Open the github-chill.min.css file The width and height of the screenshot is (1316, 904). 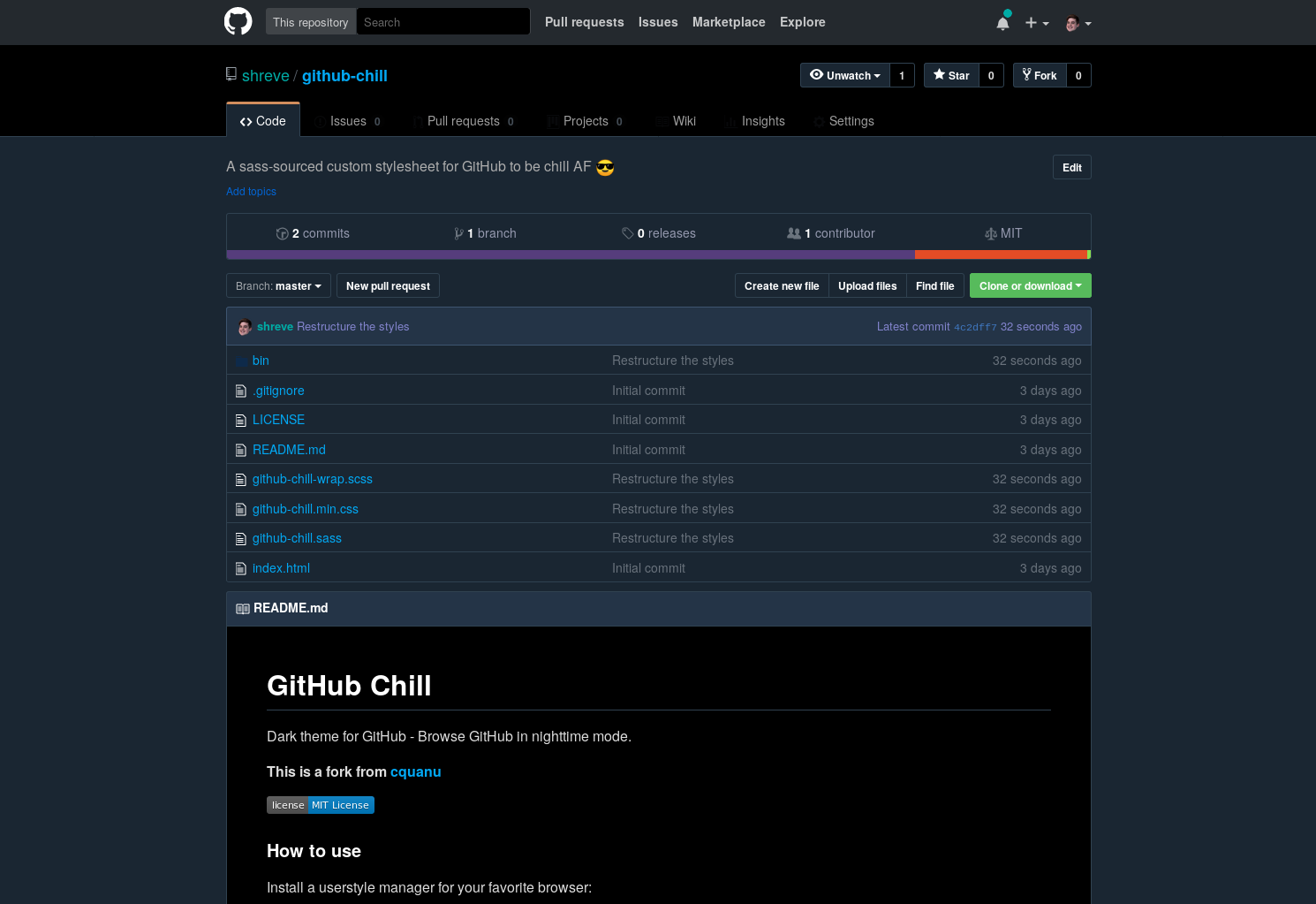point(306,509)
